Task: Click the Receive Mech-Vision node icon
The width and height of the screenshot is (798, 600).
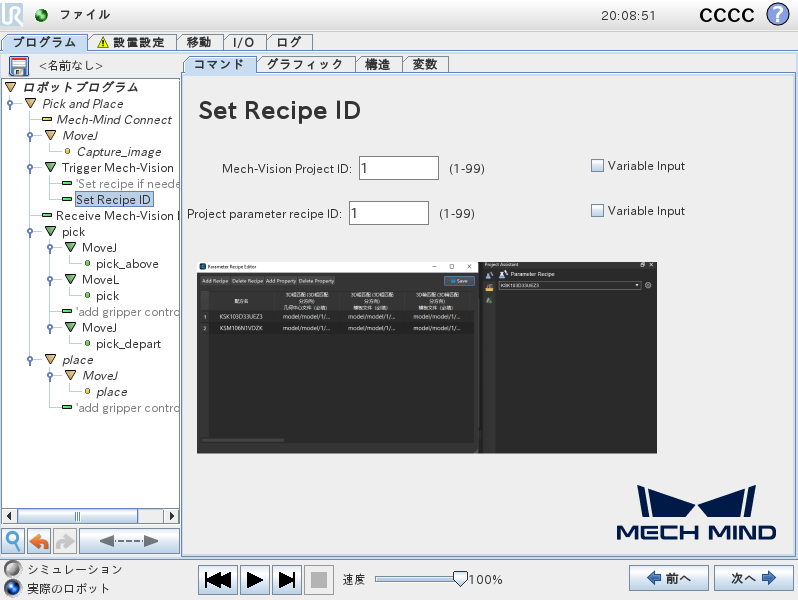Action: (47, 215)
